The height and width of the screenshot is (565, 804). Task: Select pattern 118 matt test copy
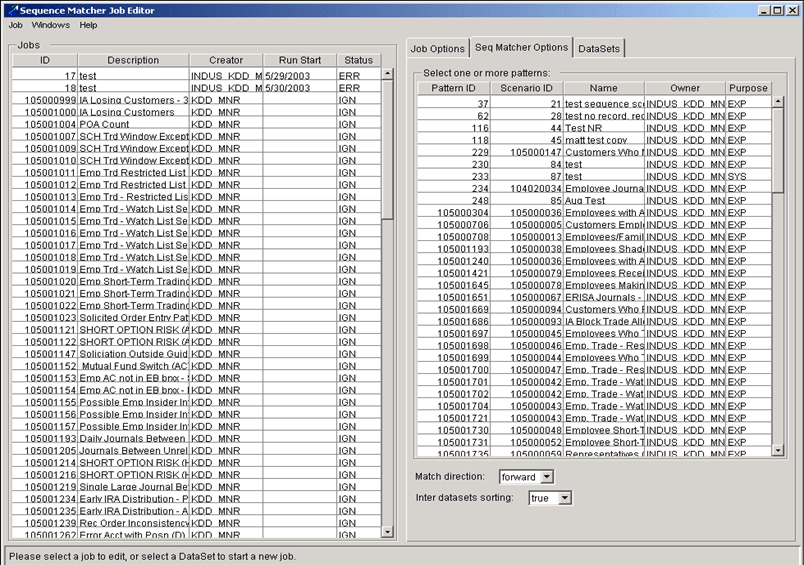[x=594, y=140]
